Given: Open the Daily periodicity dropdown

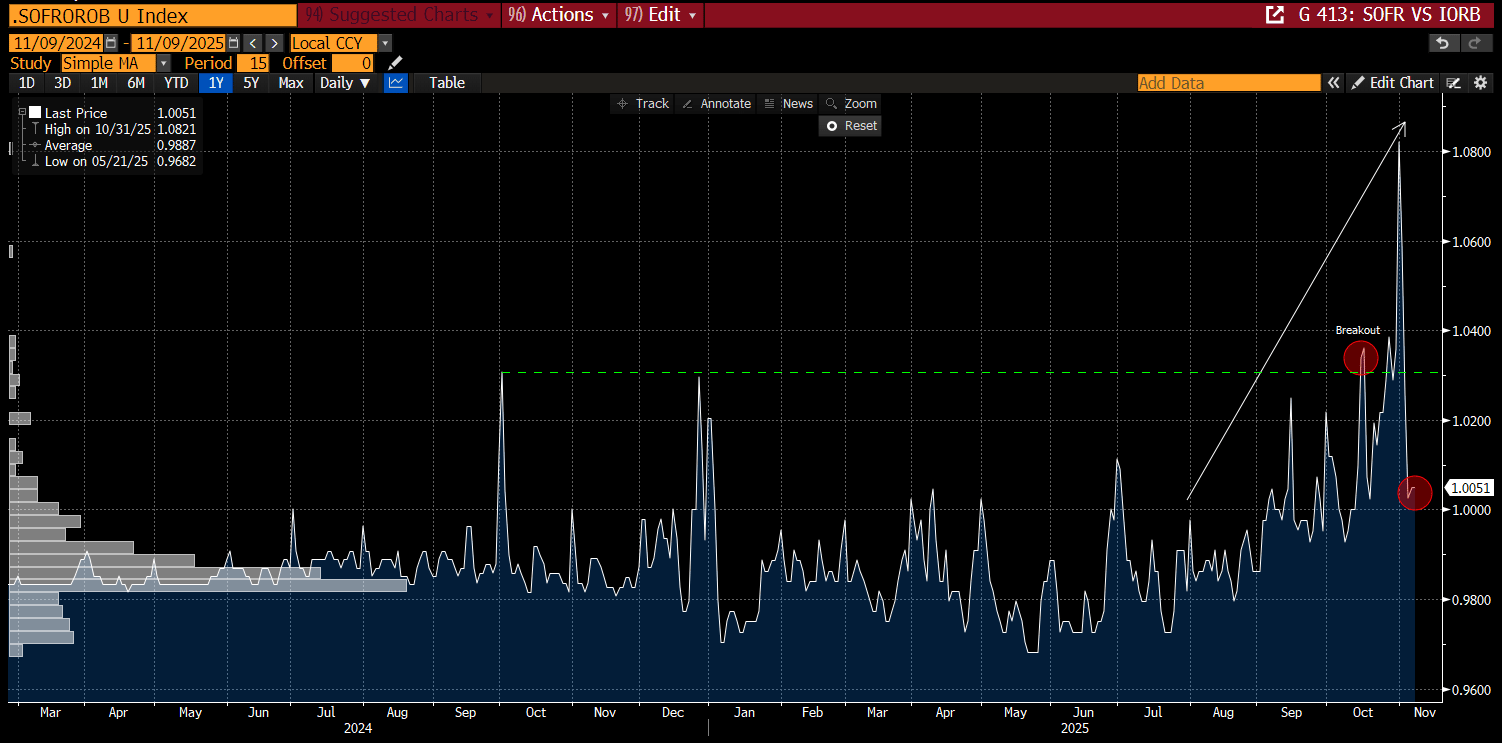Looking at the screenshot, I should tap(345, 83).
